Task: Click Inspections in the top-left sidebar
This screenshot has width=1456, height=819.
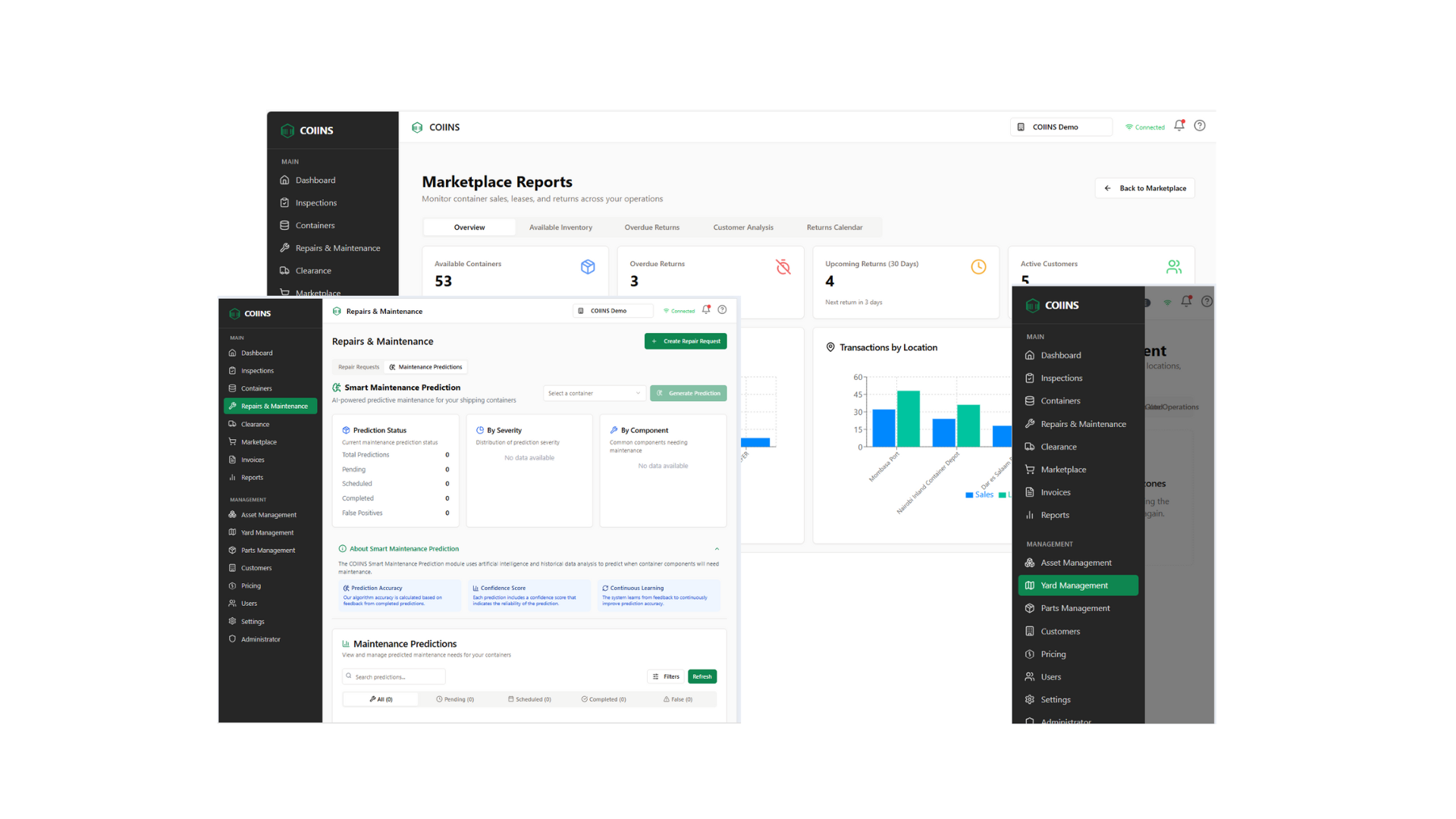Action: [315, 202]
